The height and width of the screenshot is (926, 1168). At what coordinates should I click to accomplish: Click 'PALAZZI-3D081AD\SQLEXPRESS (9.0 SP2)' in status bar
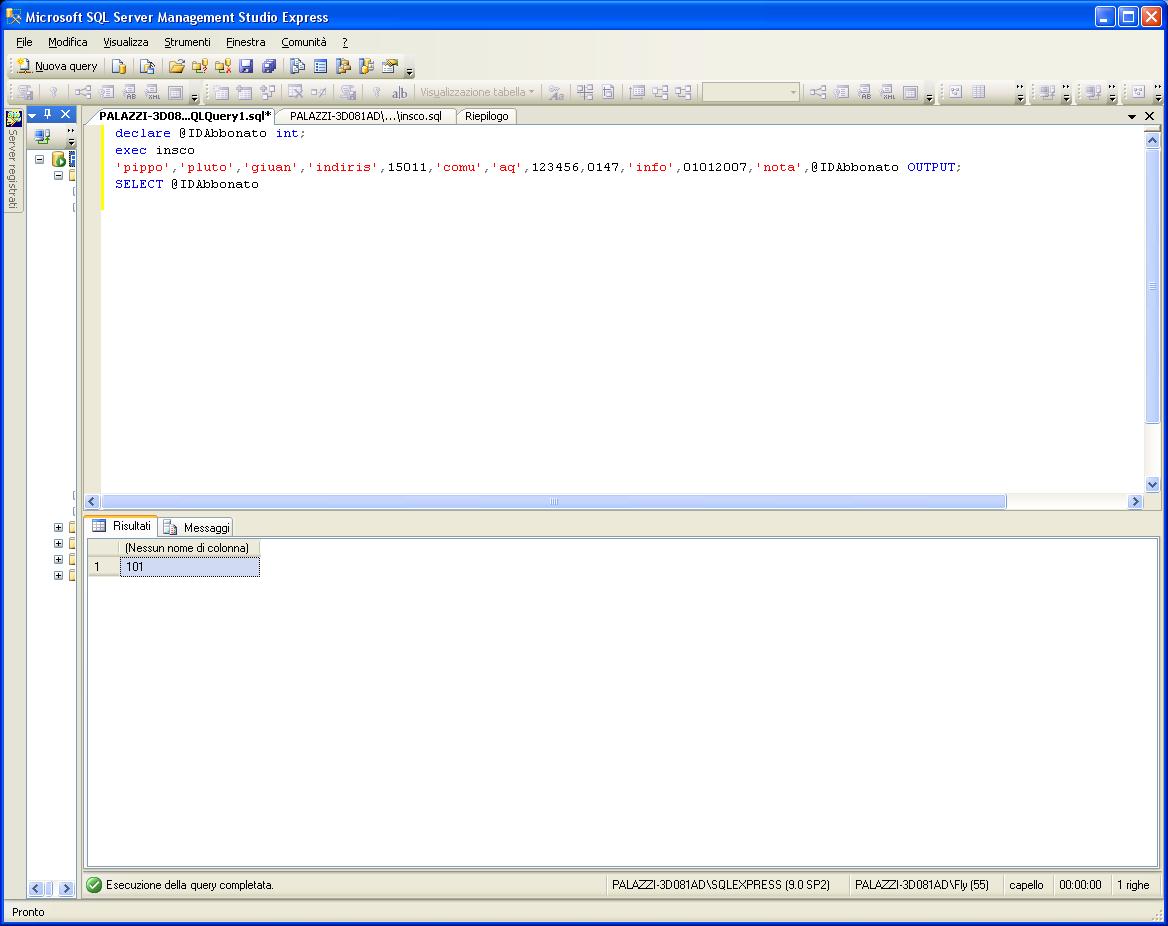click(x=720, y=885)
